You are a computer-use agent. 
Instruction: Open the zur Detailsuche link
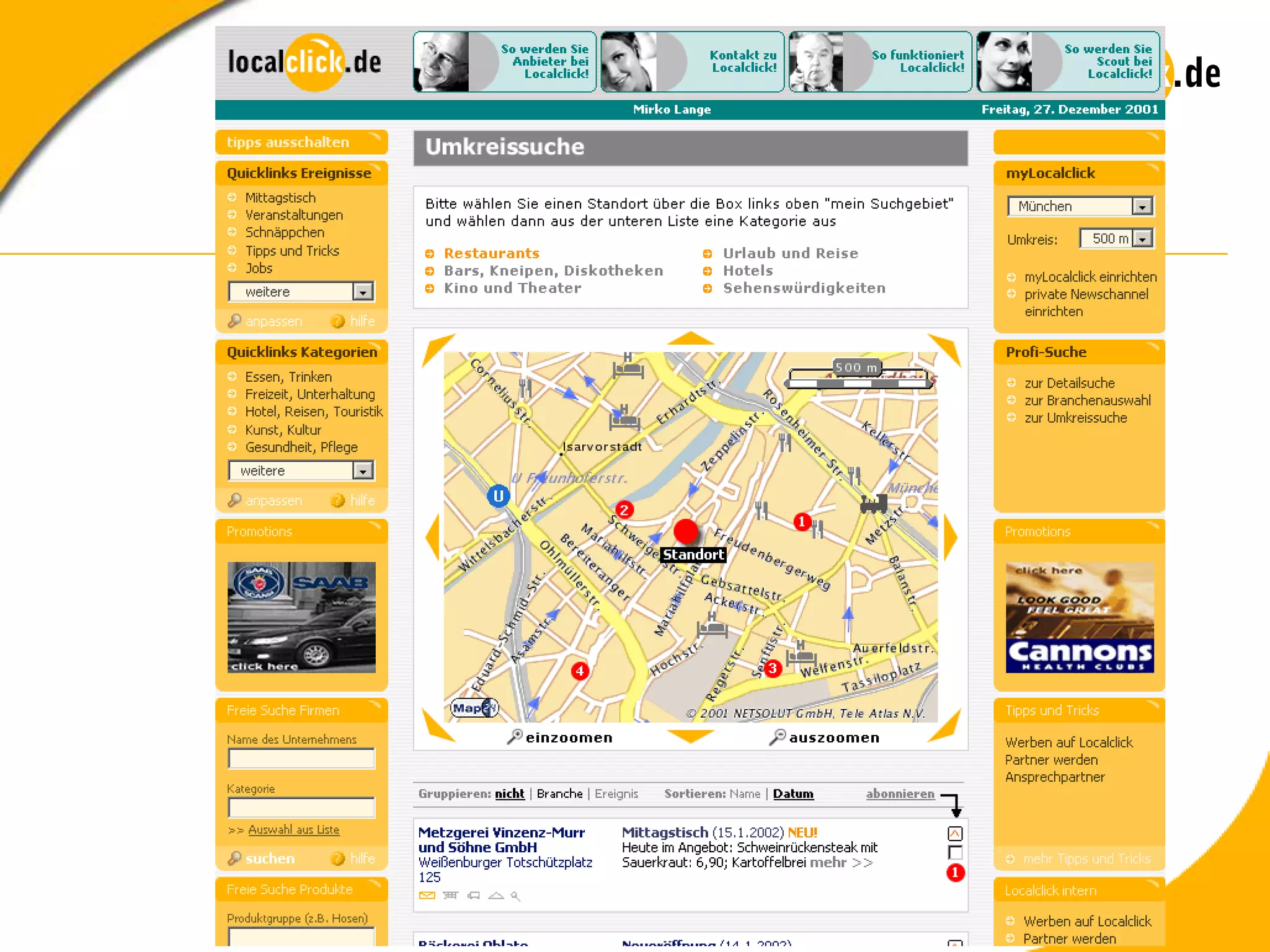[x=1069, y=383]
